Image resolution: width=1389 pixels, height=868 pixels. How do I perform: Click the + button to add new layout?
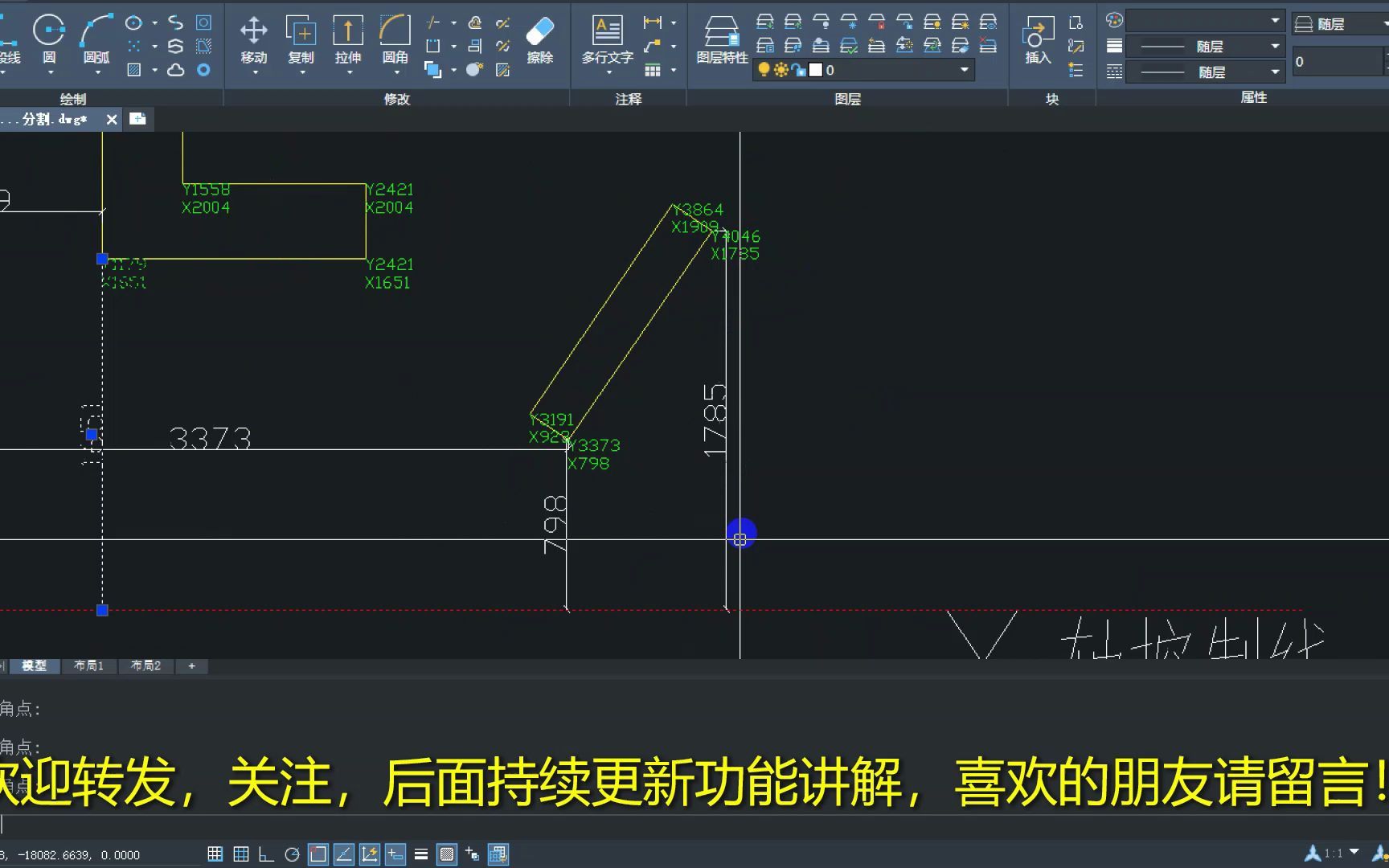[191, 665]
